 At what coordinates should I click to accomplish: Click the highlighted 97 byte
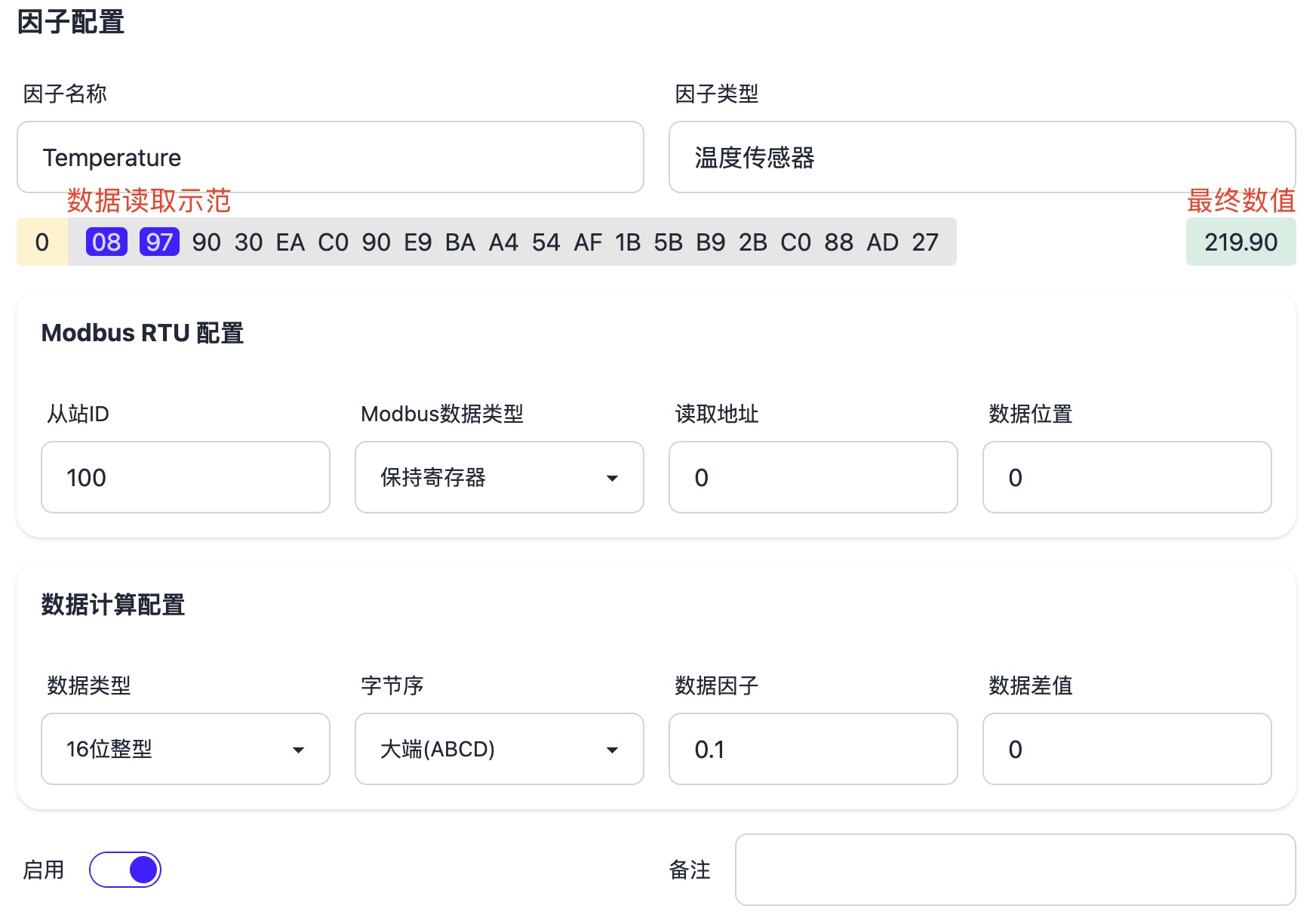(x=159, y=242)
